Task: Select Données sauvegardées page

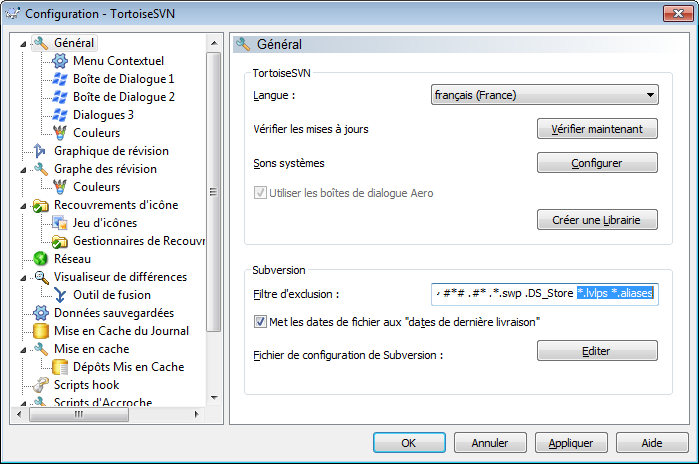Action: 114,313
